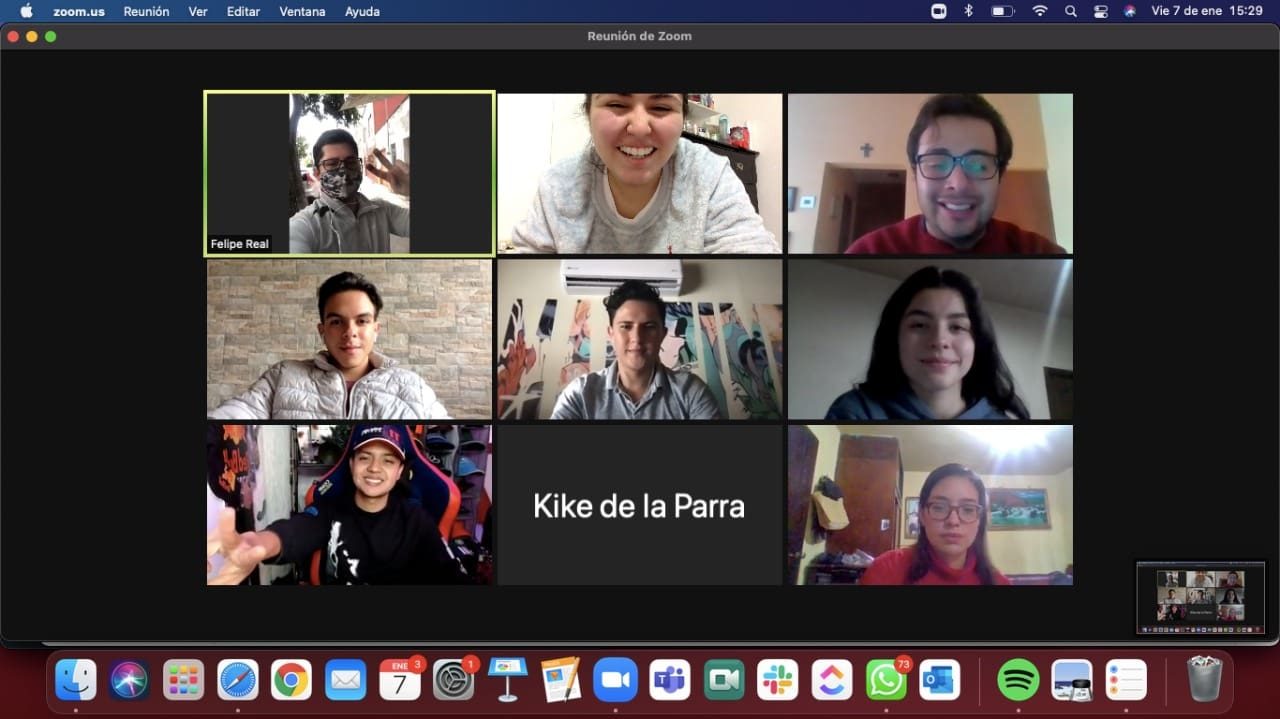
Task: Open the Trash in the Dock
Action: click(x=1204, y=680)
